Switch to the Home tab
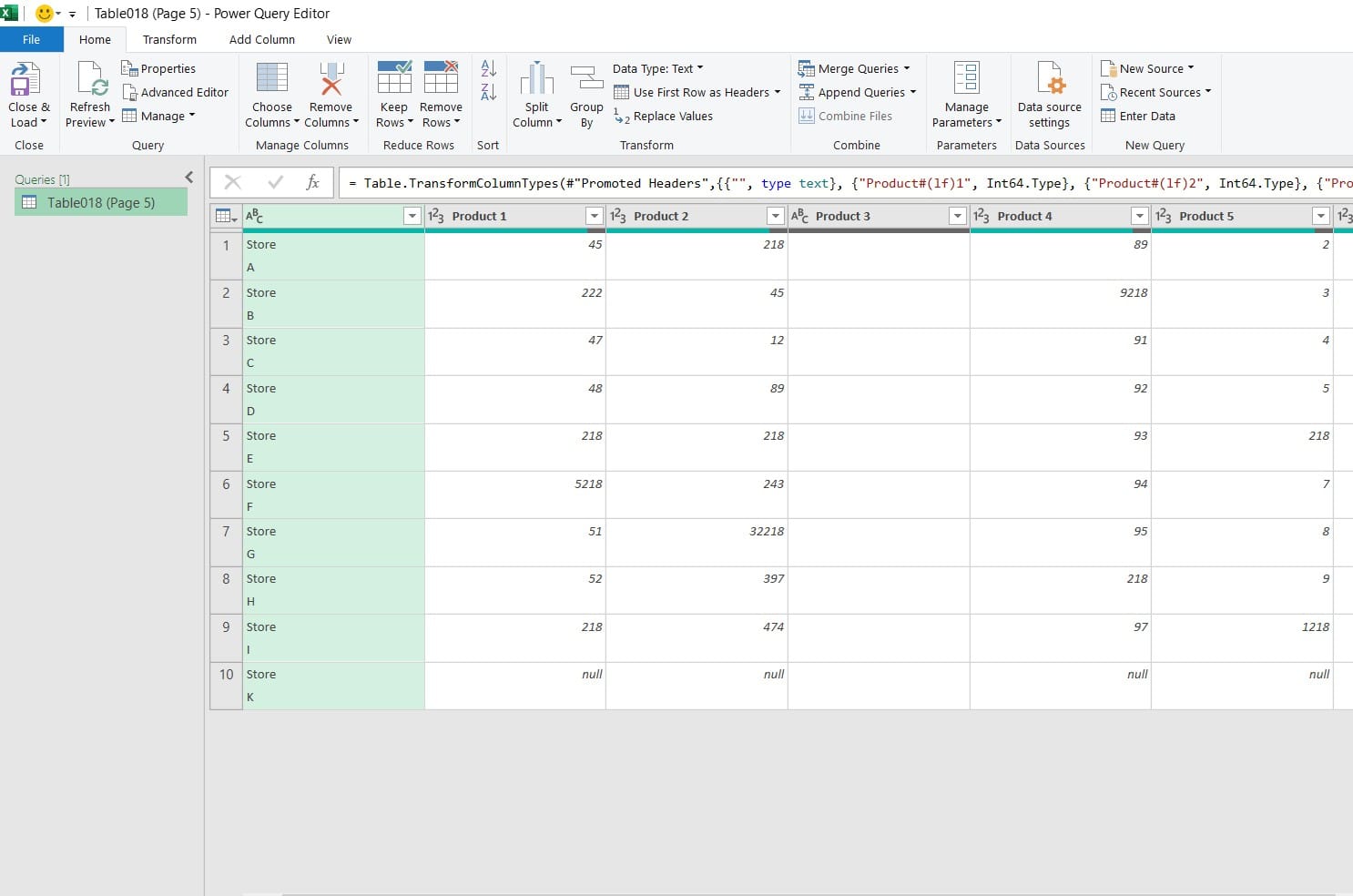Image resolution: width=1353 pixels, height=896 pixels. pyautogui.click(x=95, y=39)
